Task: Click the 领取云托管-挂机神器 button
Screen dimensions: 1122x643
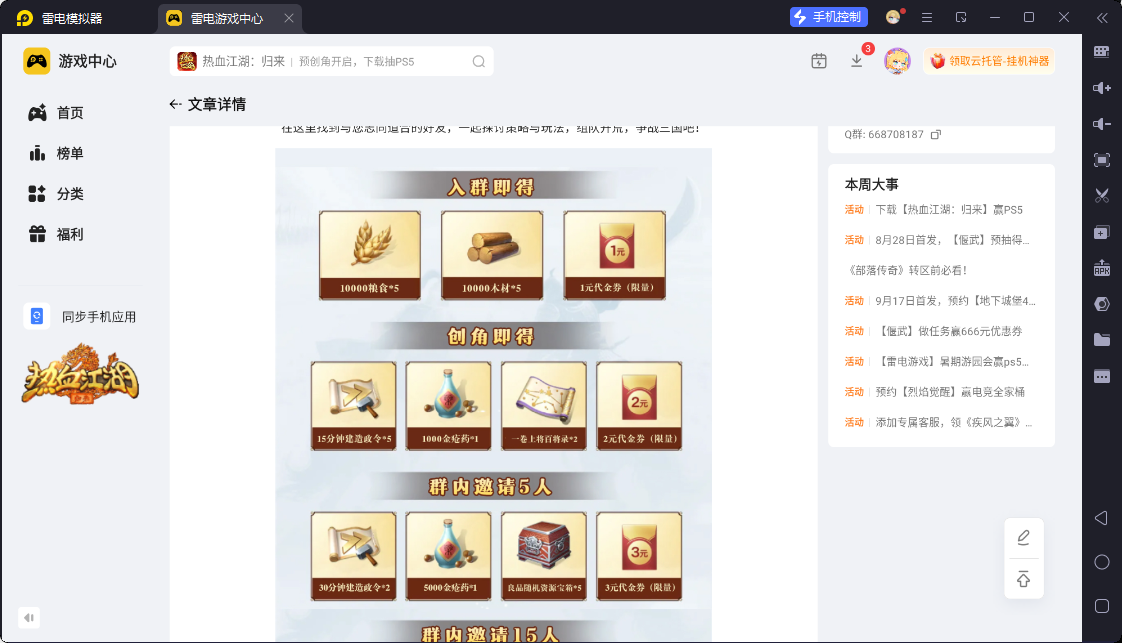Action: pos(989,62)
